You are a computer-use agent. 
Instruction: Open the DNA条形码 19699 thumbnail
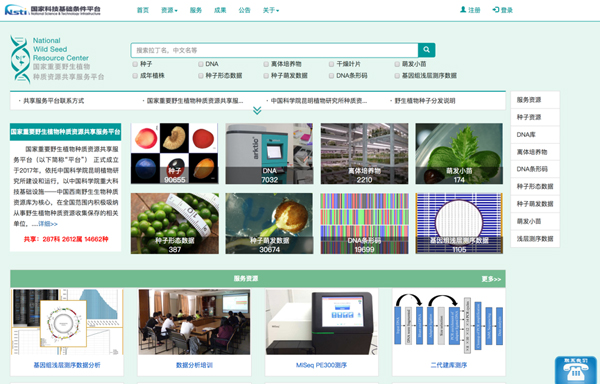(x=364, y=223)
